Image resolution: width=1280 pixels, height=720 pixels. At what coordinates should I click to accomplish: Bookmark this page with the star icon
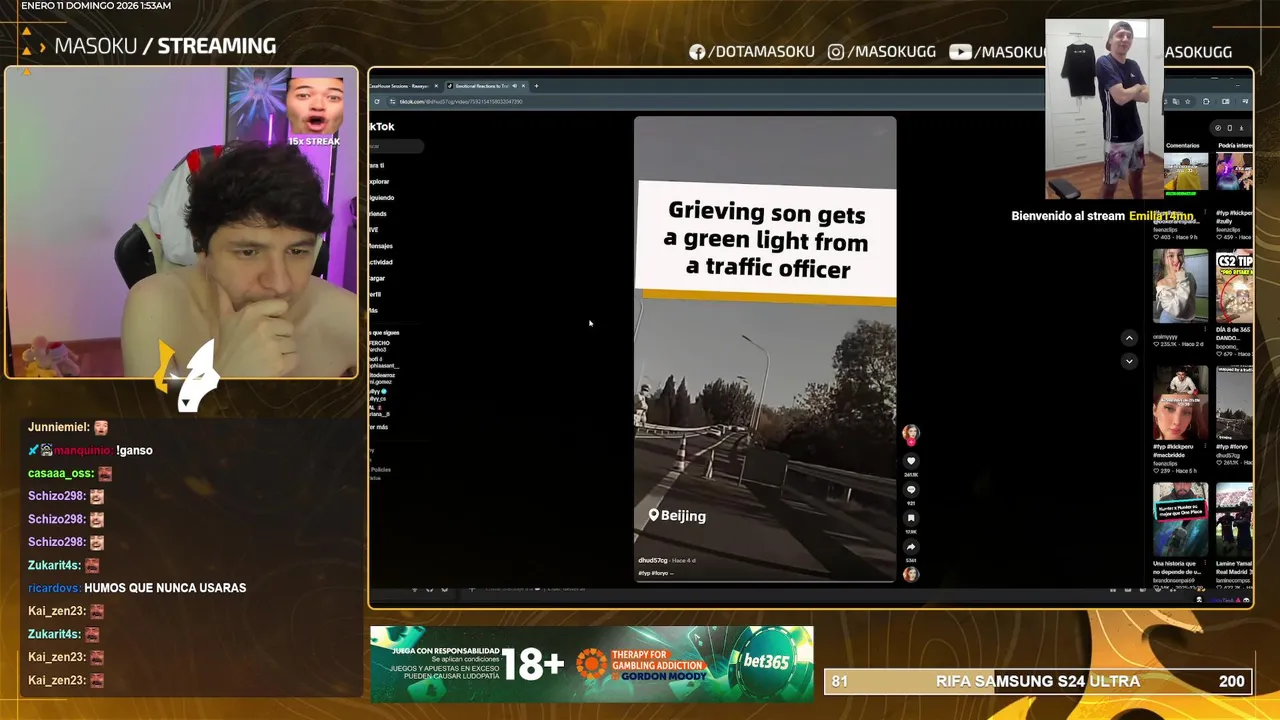point(1188,101)
